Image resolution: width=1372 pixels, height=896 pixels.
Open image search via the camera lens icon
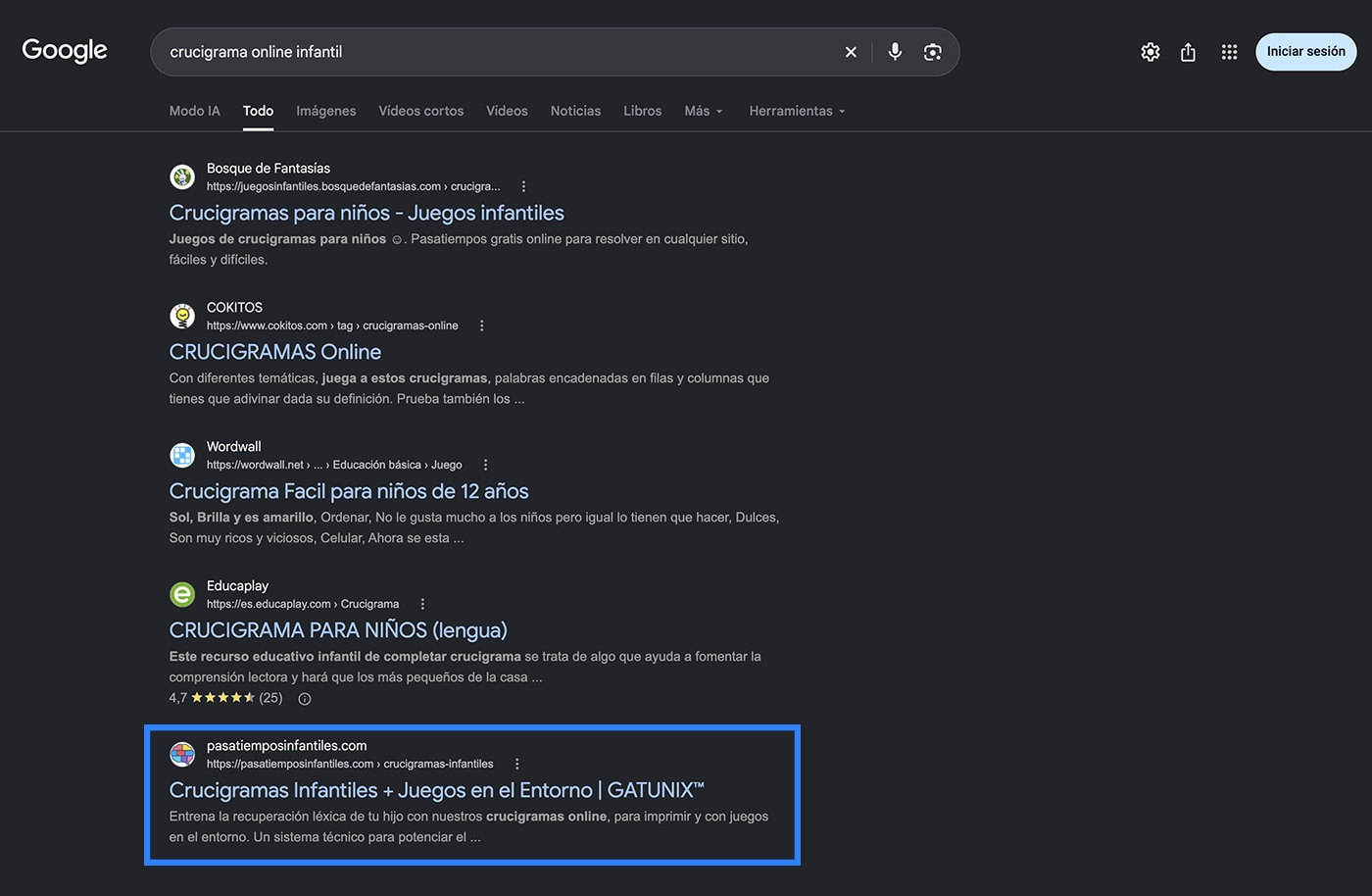click(933, 52)
